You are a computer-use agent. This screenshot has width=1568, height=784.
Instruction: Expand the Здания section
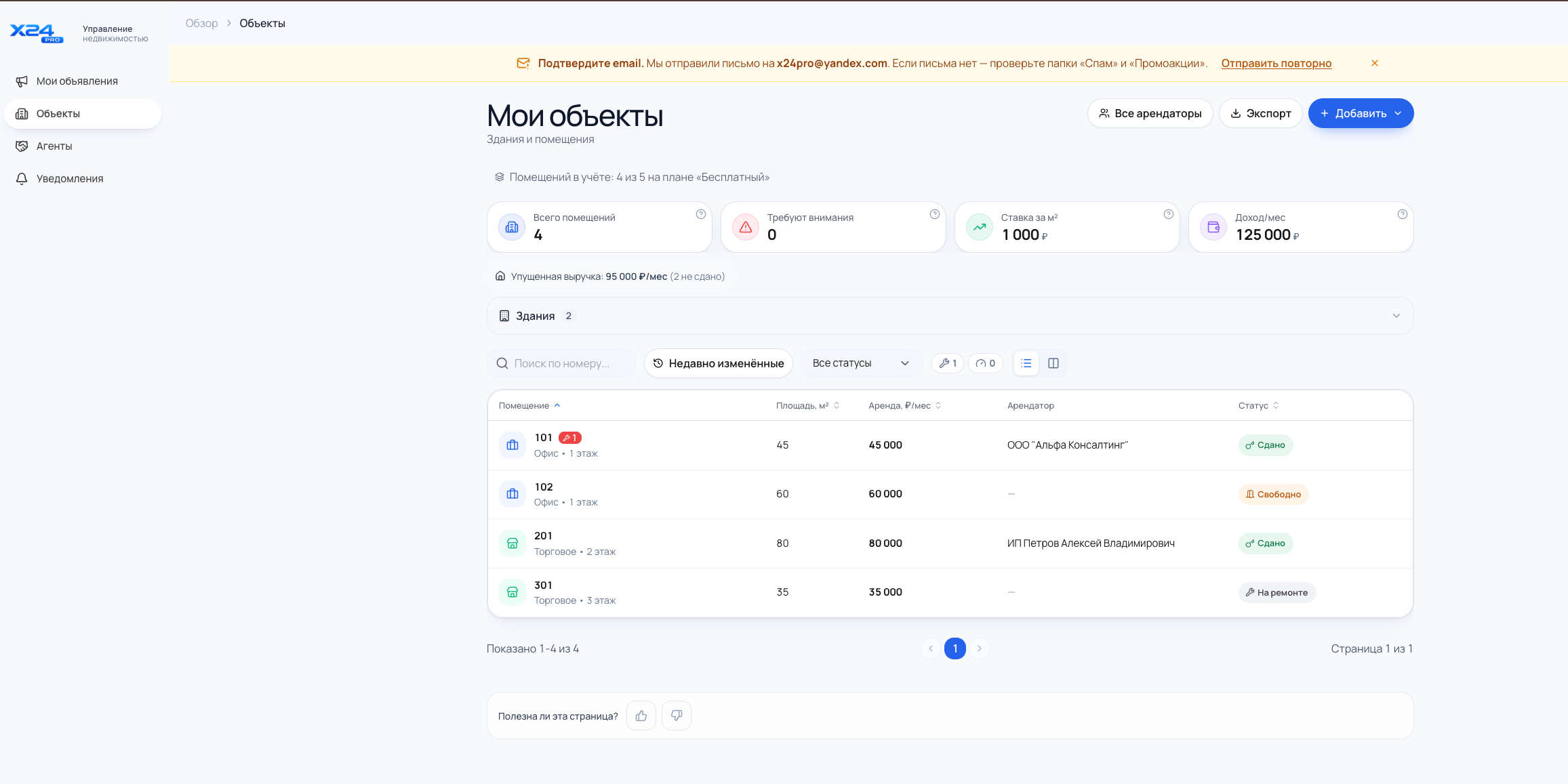[x=950, y=316]
